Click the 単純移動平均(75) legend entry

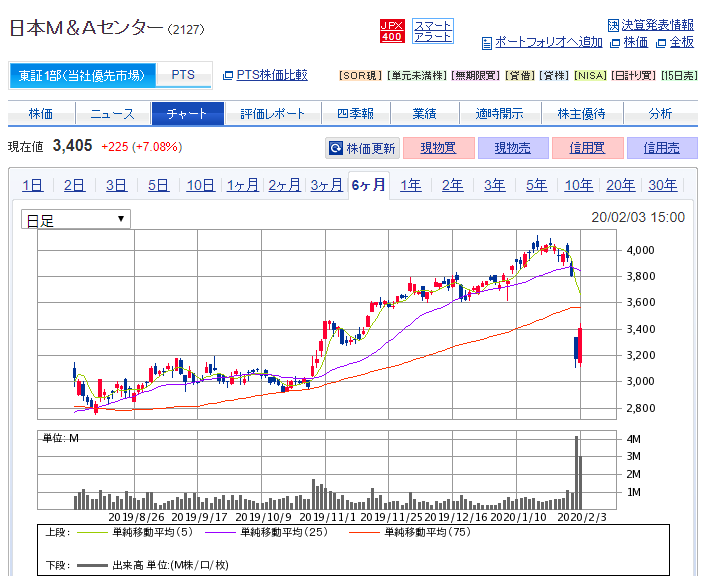tap(410, 532)
